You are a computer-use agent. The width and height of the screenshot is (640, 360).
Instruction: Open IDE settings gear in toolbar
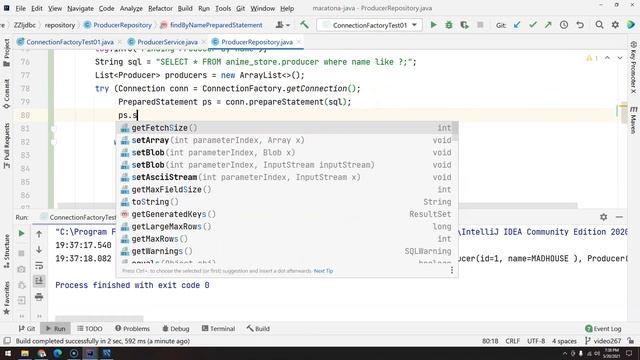click(x=615, y=25)
